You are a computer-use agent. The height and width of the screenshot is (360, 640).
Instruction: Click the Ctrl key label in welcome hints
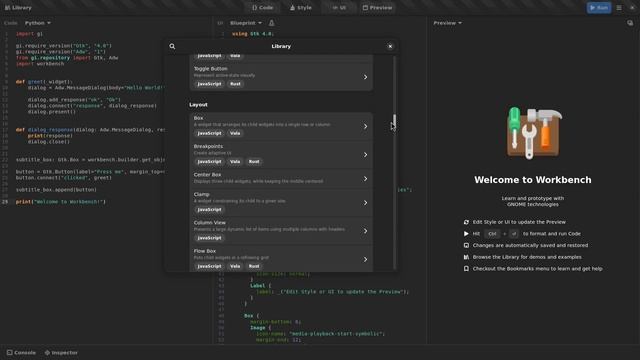492,234
